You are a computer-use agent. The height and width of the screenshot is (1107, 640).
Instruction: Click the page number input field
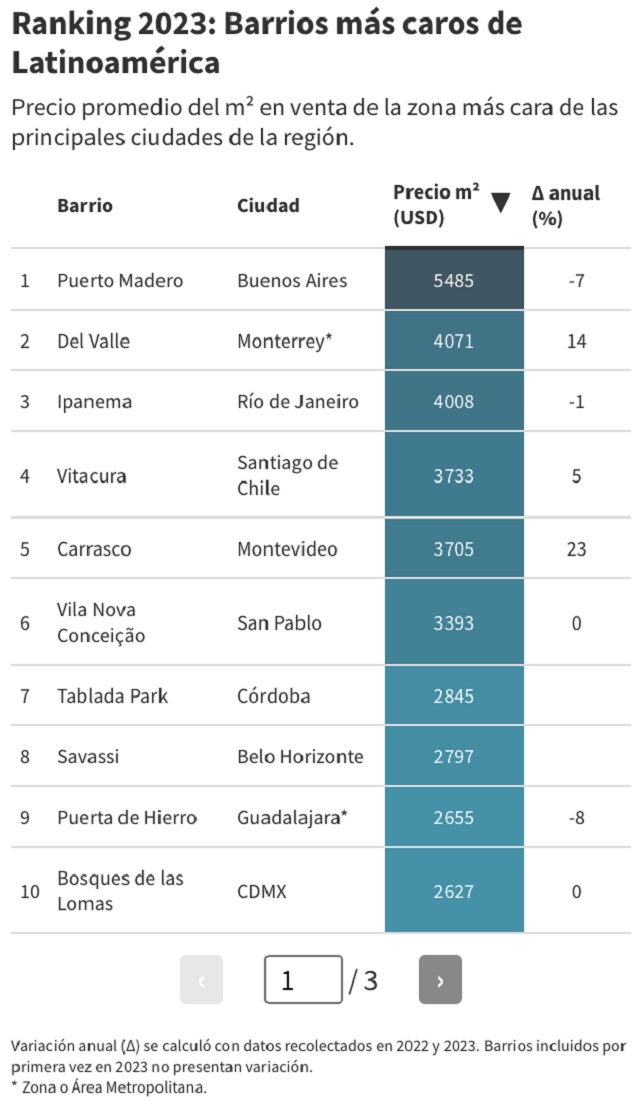pos(303,980)
